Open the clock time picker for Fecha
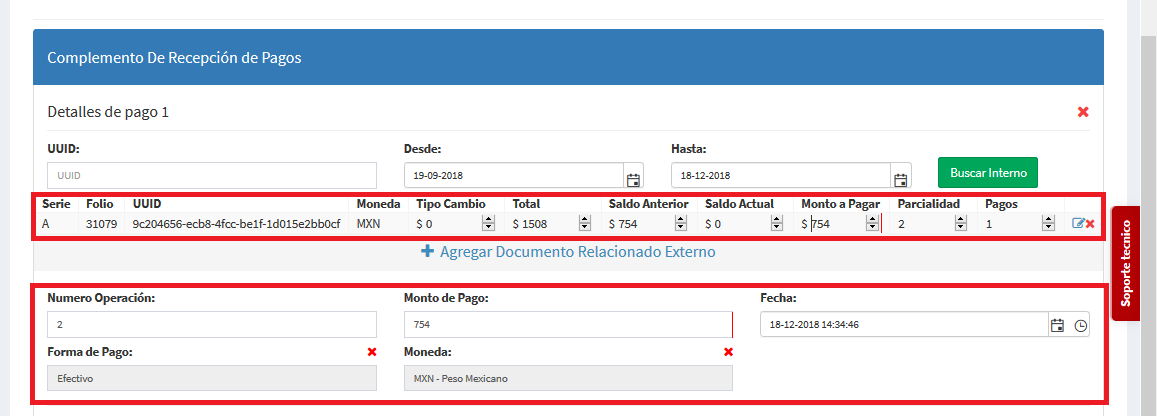This screenshot has width=1157, height=416. (x=1080, y=325)
